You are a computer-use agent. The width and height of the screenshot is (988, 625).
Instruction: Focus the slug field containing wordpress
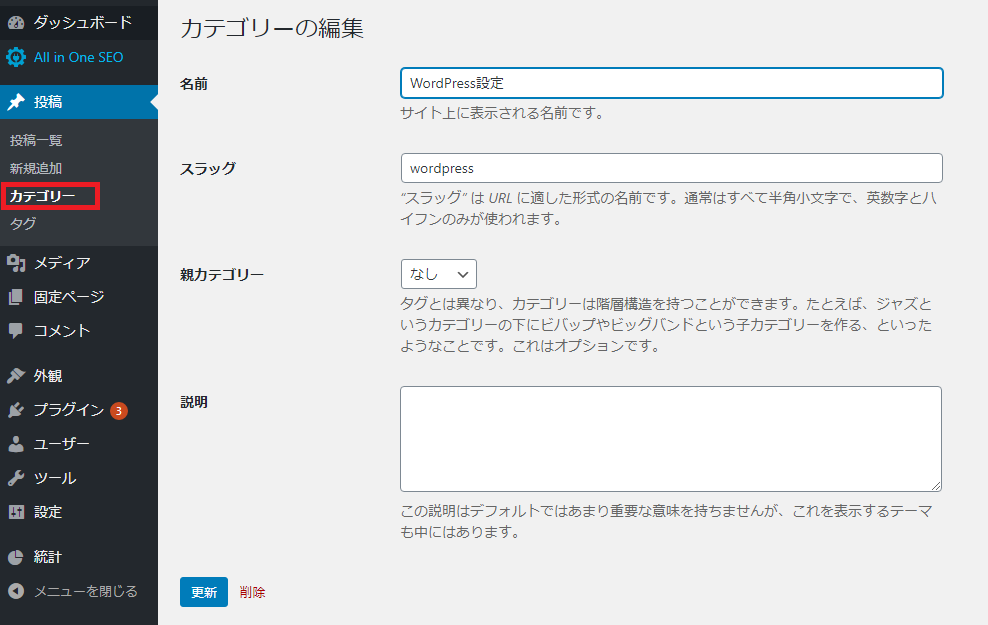(x=672, y=168)
